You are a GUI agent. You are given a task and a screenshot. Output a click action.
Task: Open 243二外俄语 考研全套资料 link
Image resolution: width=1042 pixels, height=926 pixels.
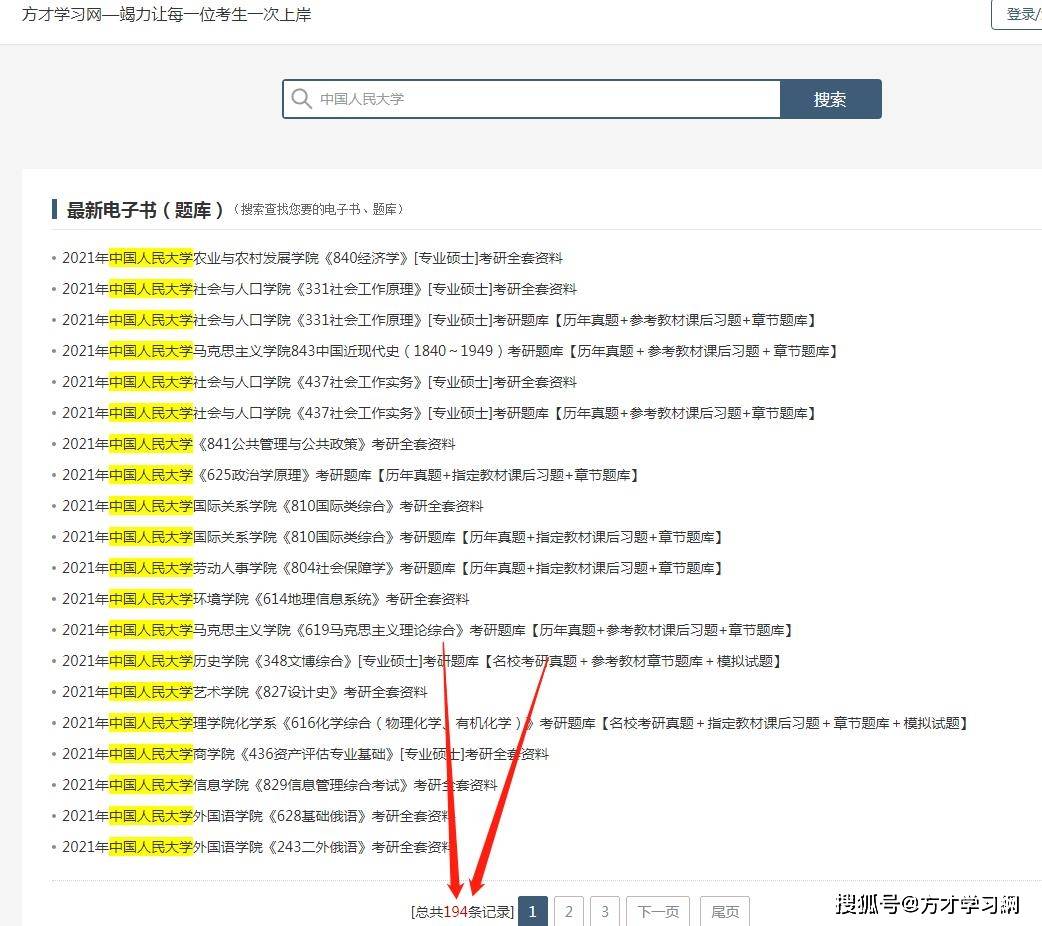(x=259, y=848)
